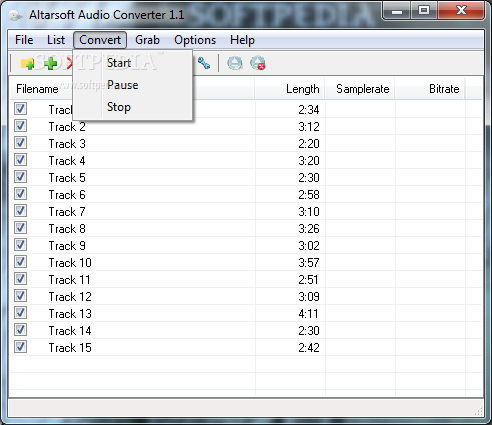Uncheck the Track 12 checkbox

pyautogui.click(x=20, y=296)
